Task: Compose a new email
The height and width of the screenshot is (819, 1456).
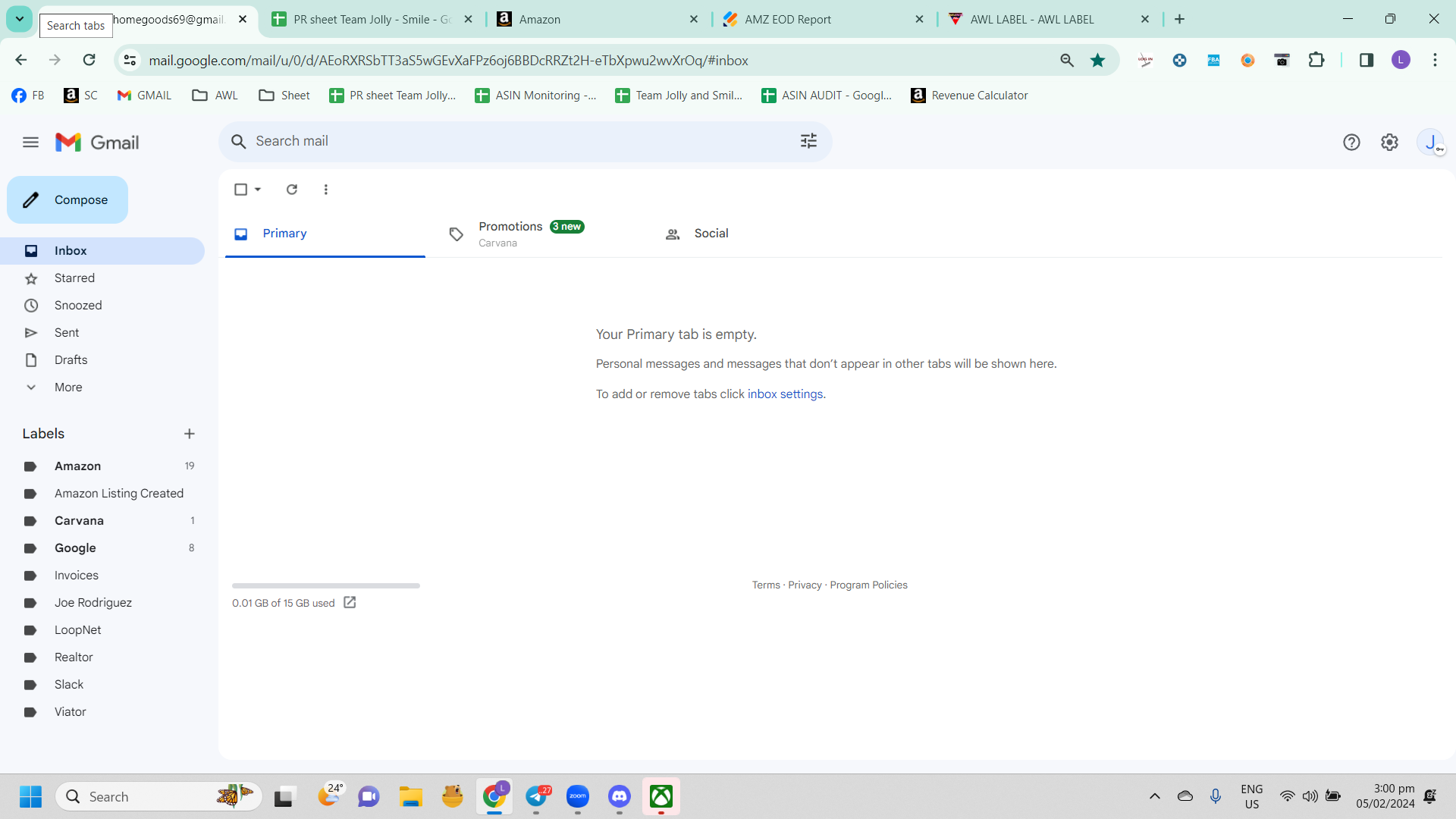Action: [67, 200]
